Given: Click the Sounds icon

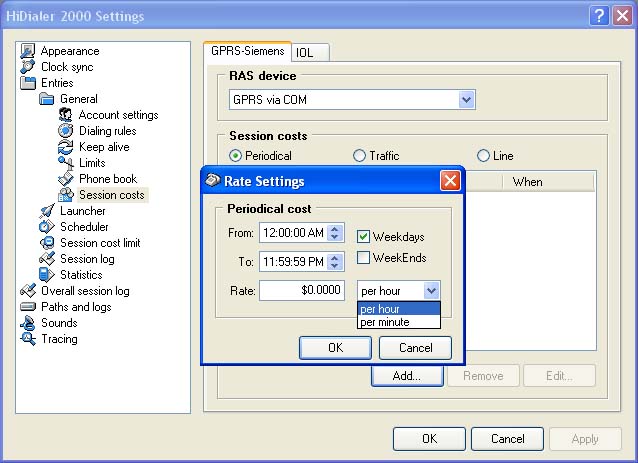Looking at the screenshot, I should click(28, 323).
